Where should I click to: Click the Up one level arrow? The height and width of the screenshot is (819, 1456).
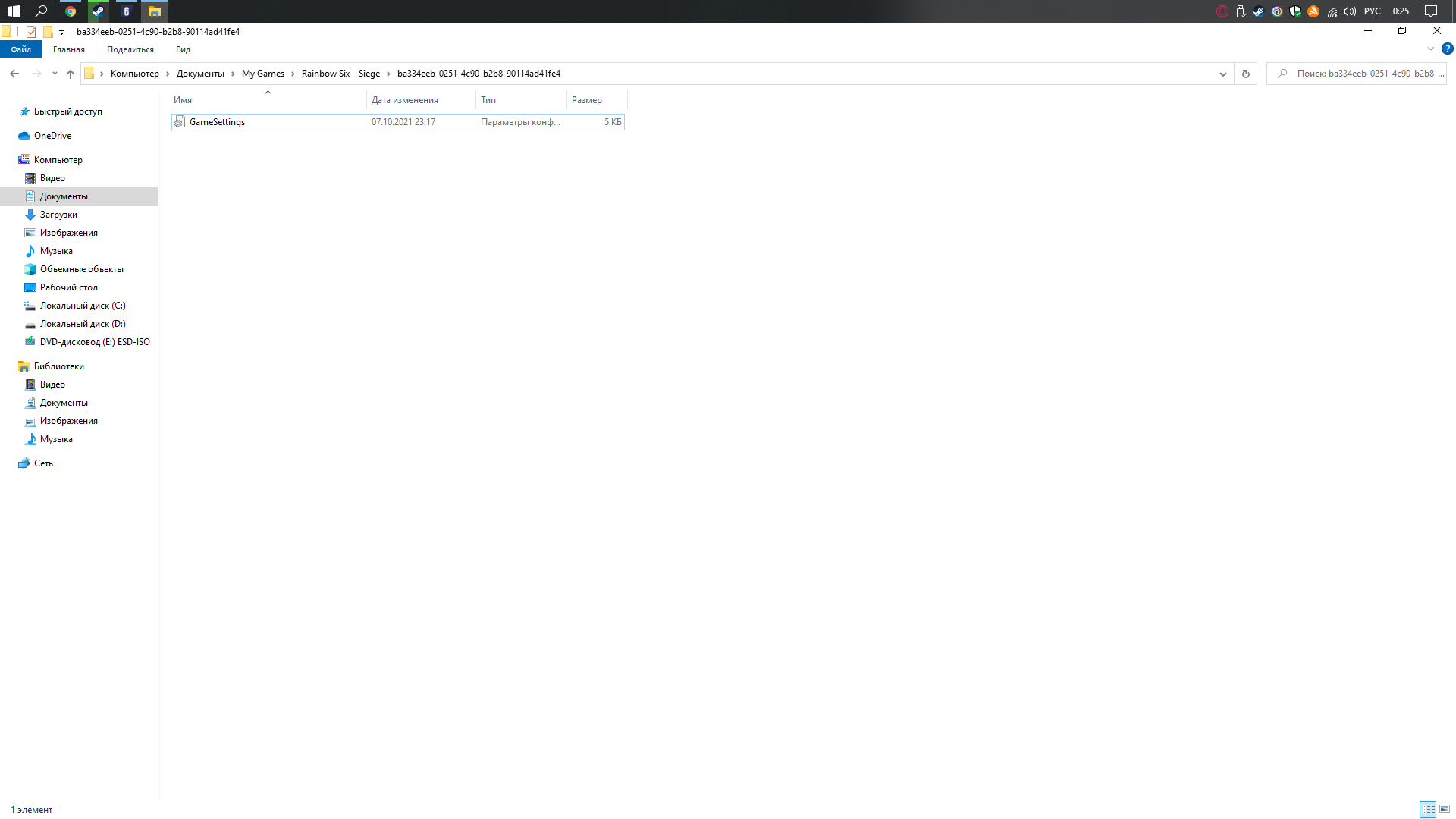tap(71, 74)
